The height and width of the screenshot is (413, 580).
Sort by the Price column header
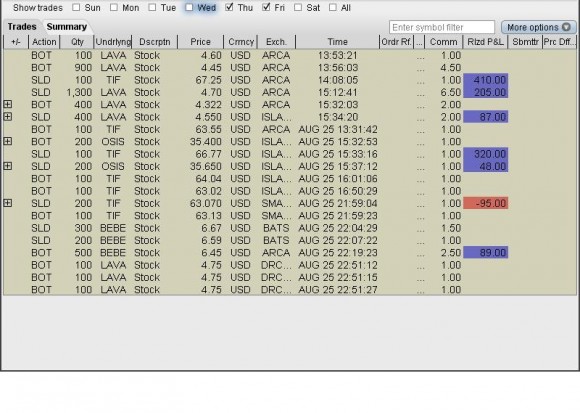tap(200, 42)
